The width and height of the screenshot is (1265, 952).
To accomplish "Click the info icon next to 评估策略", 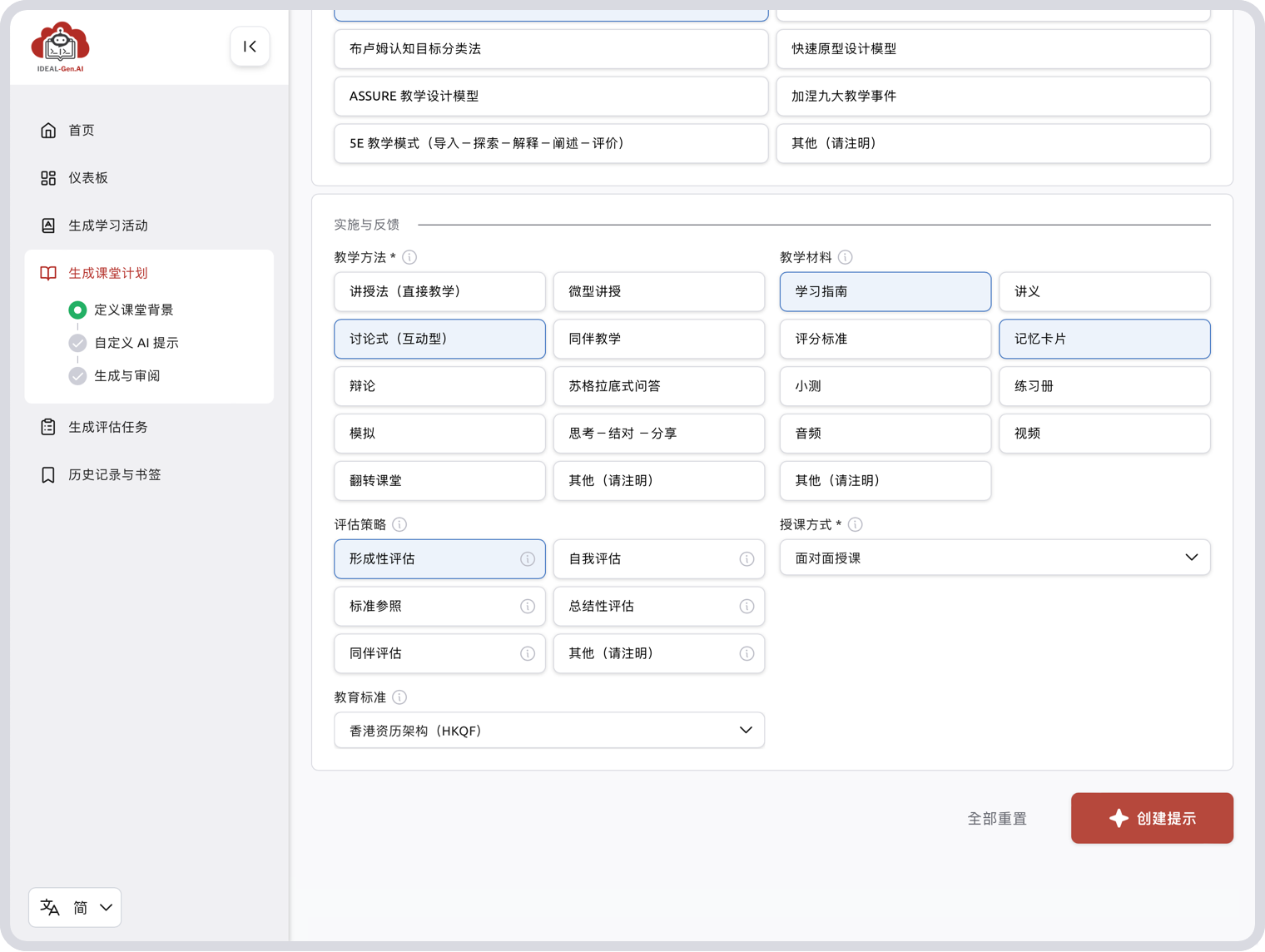I will (399, 524).
